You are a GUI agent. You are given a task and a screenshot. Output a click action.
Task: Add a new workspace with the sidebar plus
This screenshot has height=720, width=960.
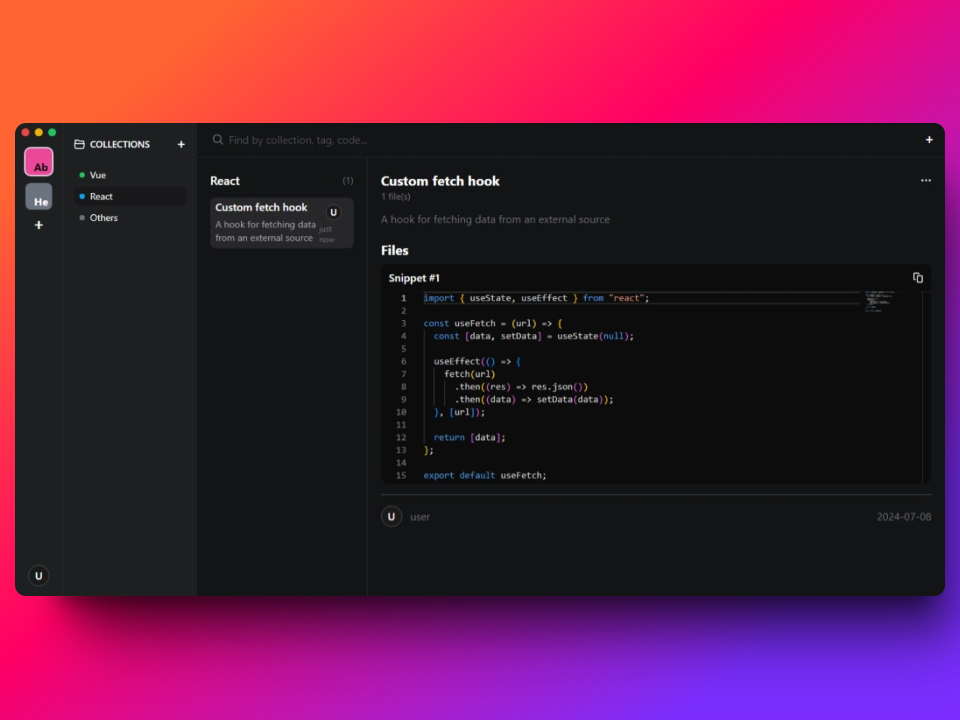point(38,225)
